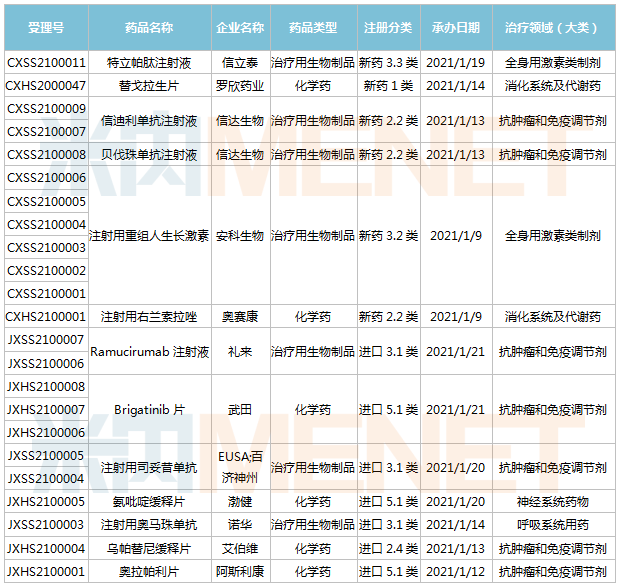Select acceptance number JXSS2100005
This screenshot has width=620, height=587.
[46, 456]
